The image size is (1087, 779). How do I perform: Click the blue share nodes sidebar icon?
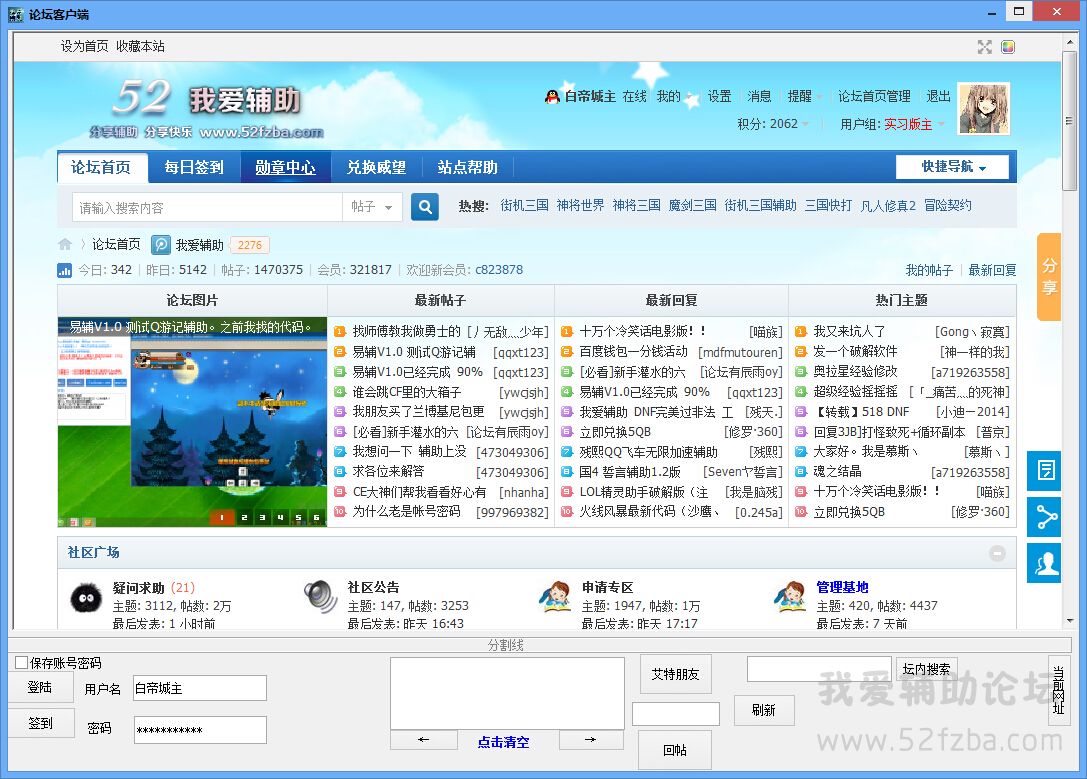click(1045, 517)
